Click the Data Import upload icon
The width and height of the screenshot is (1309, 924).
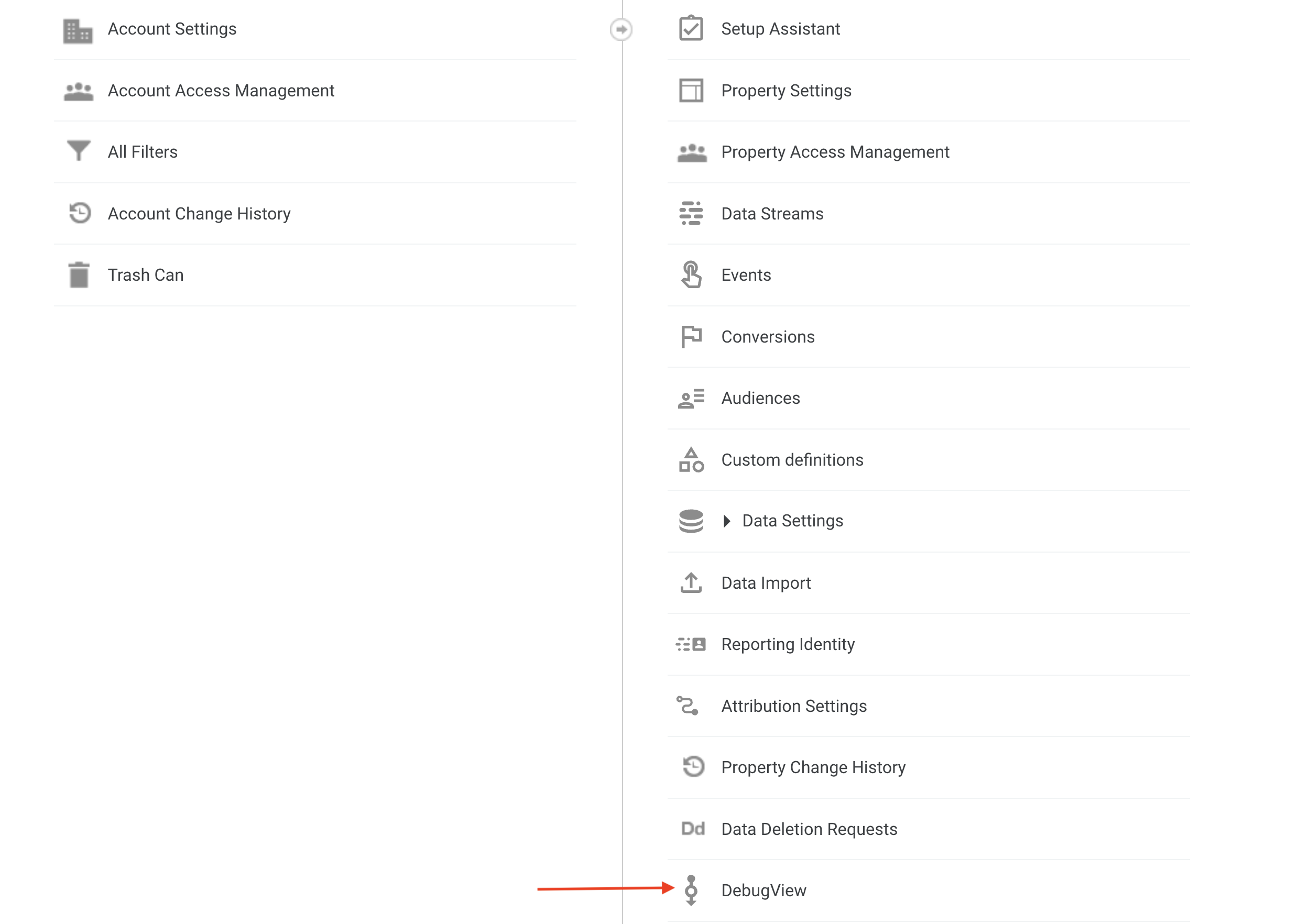tap(691, 582)
